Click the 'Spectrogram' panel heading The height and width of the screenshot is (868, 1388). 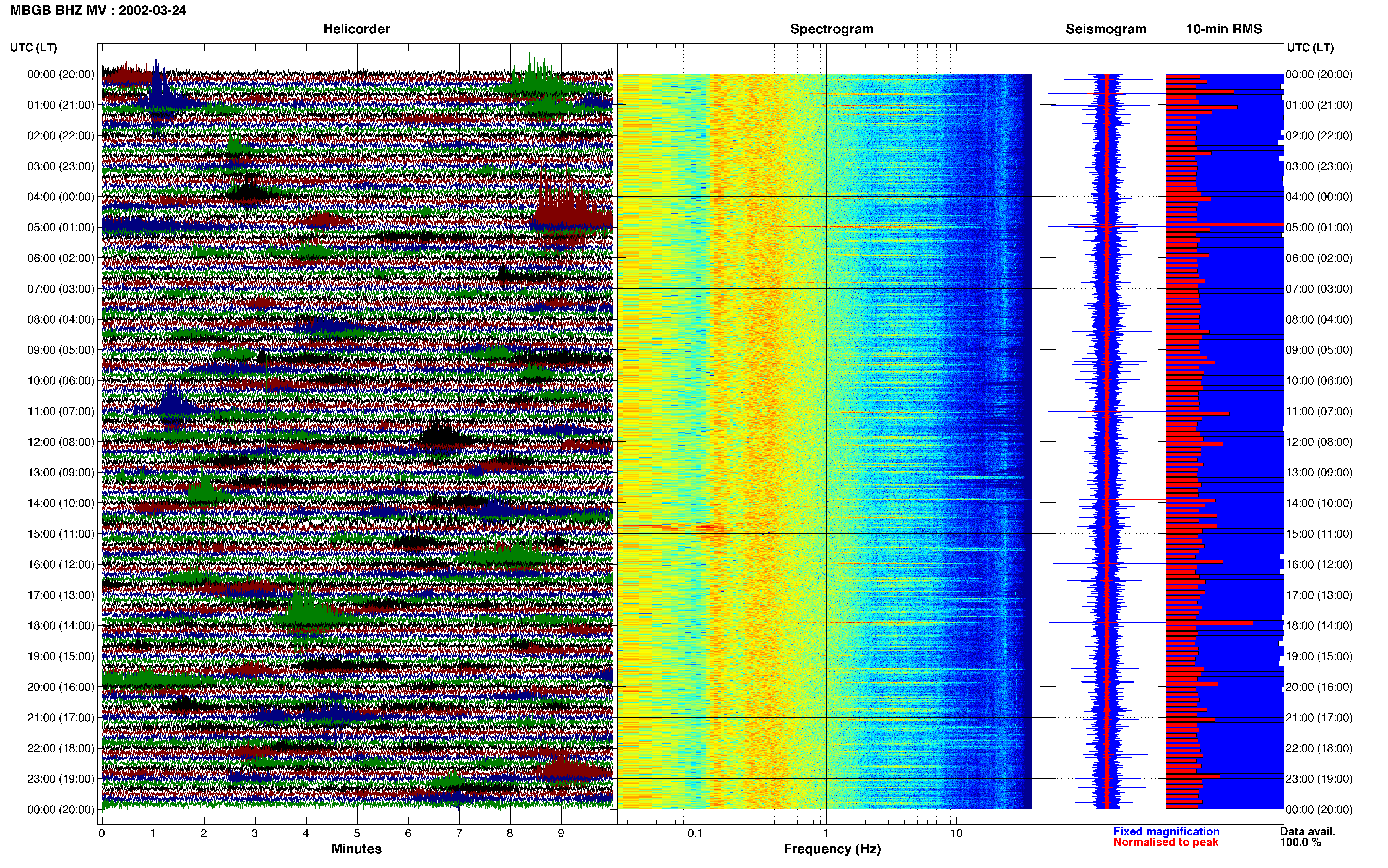point(832,29)
